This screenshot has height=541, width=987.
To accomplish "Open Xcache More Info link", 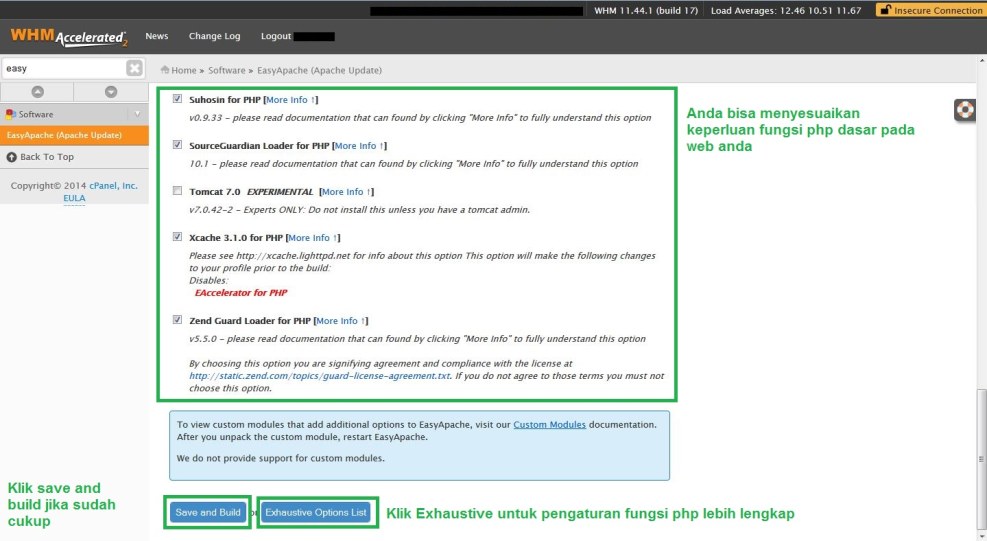I will [x=313, y=237].
